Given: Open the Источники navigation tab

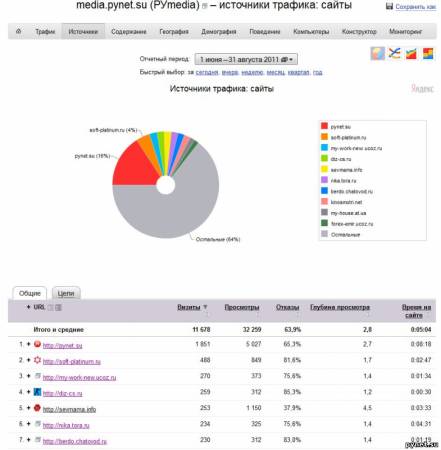Looking at the screenshot, I should tap(83, 32).
